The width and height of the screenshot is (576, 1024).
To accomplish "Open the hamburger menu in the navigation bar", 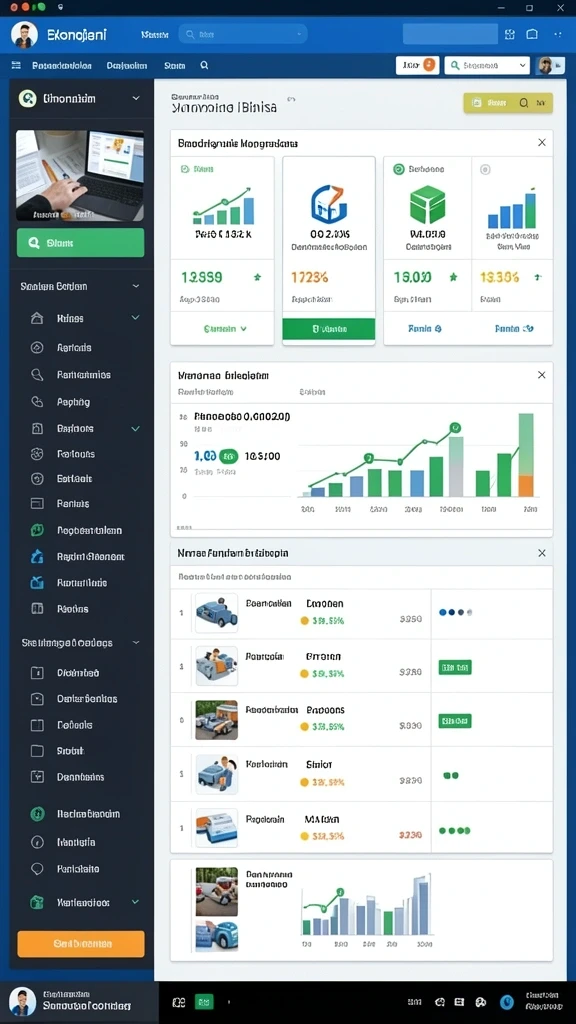I will point(16,65).
